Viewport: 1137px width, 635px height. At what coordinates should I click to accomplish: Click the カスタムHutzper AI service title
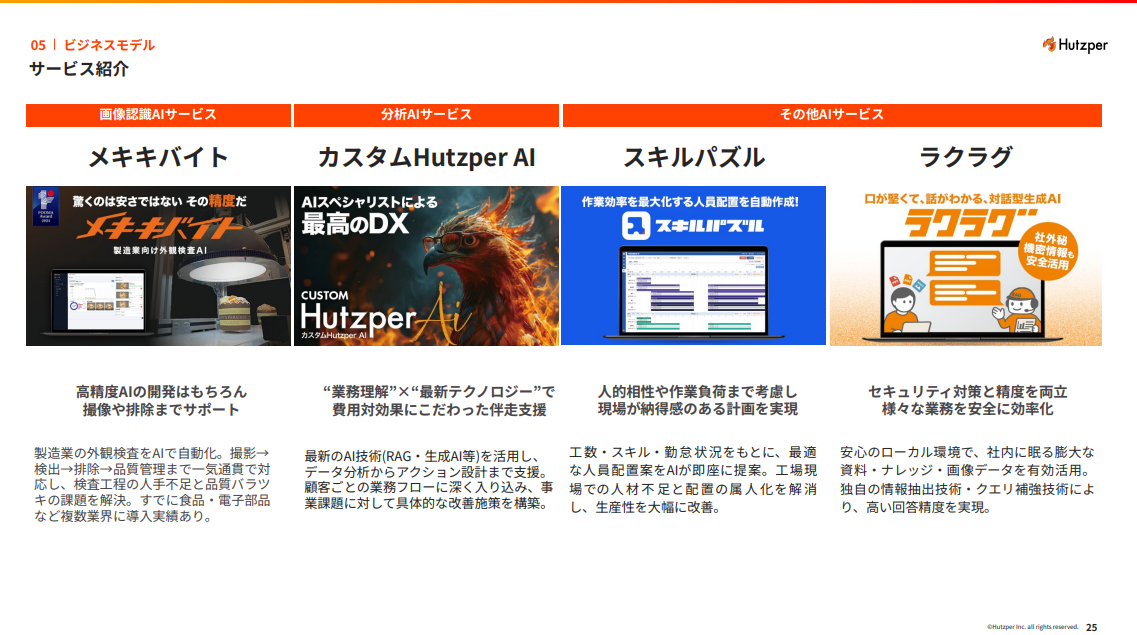[x=426, y=157]
